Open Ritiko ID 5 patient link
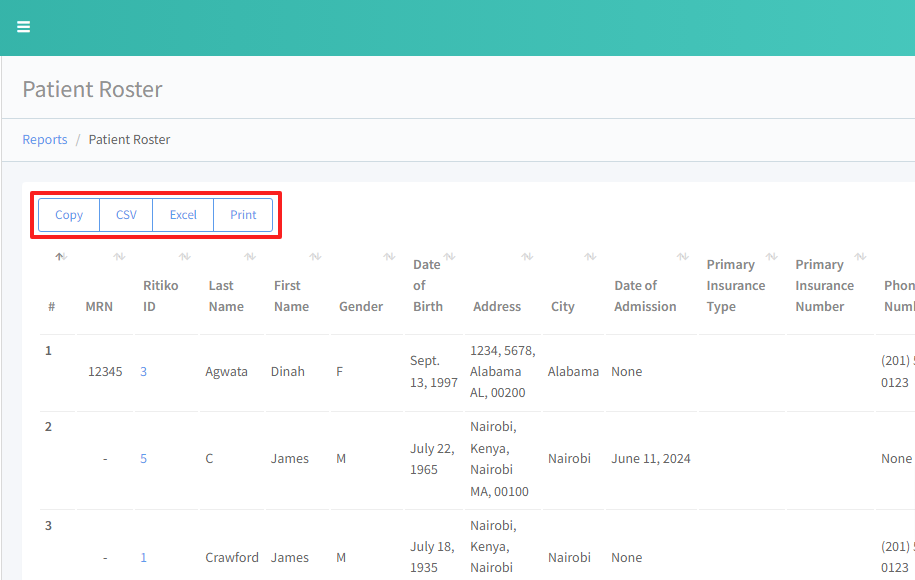 pos(143,459)
